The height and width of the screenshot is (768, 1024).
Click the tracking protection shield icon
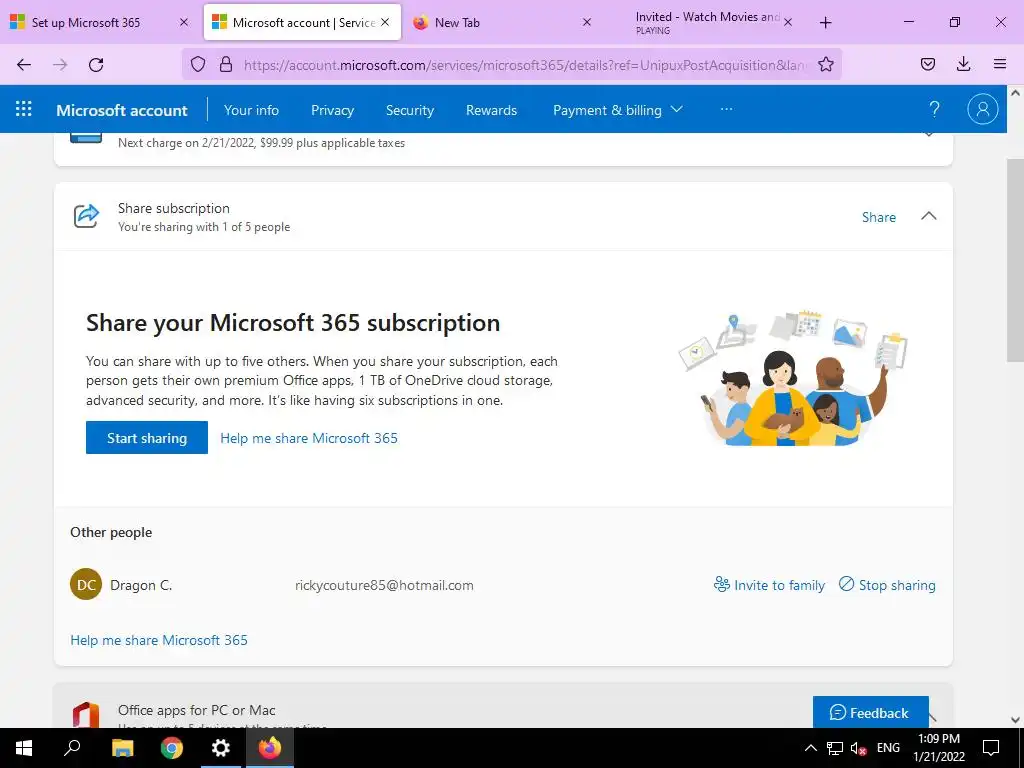198,64
